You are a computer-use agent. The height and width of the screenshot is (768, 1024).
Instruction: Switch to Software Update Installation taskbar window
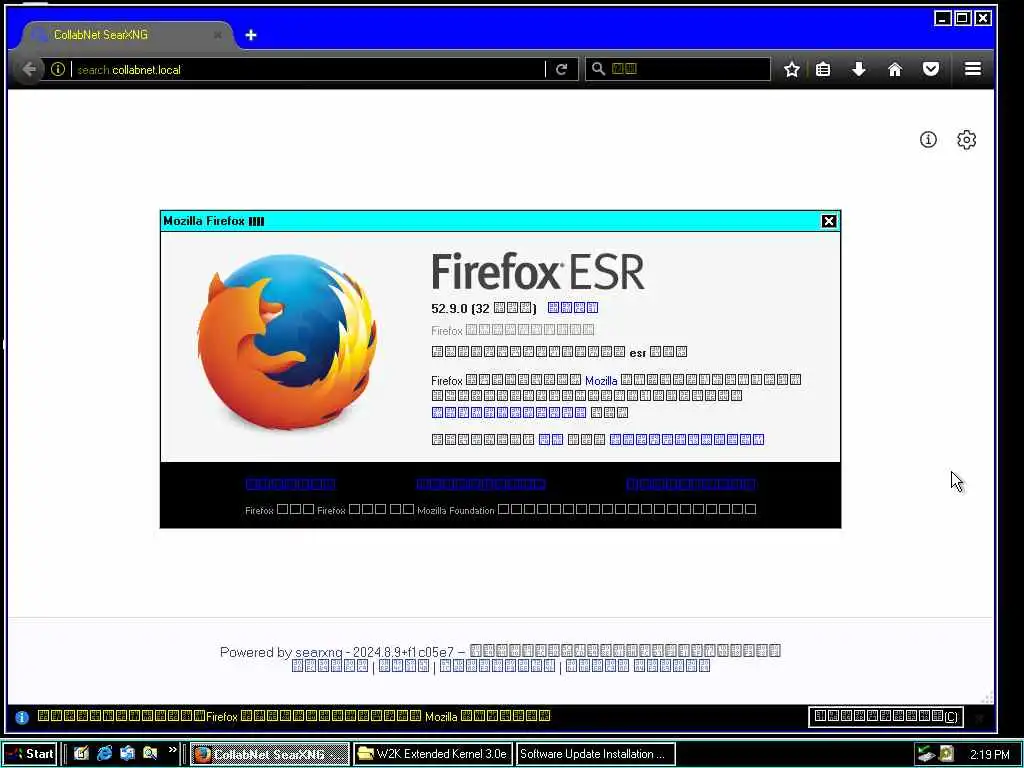[x=595, y=754]
